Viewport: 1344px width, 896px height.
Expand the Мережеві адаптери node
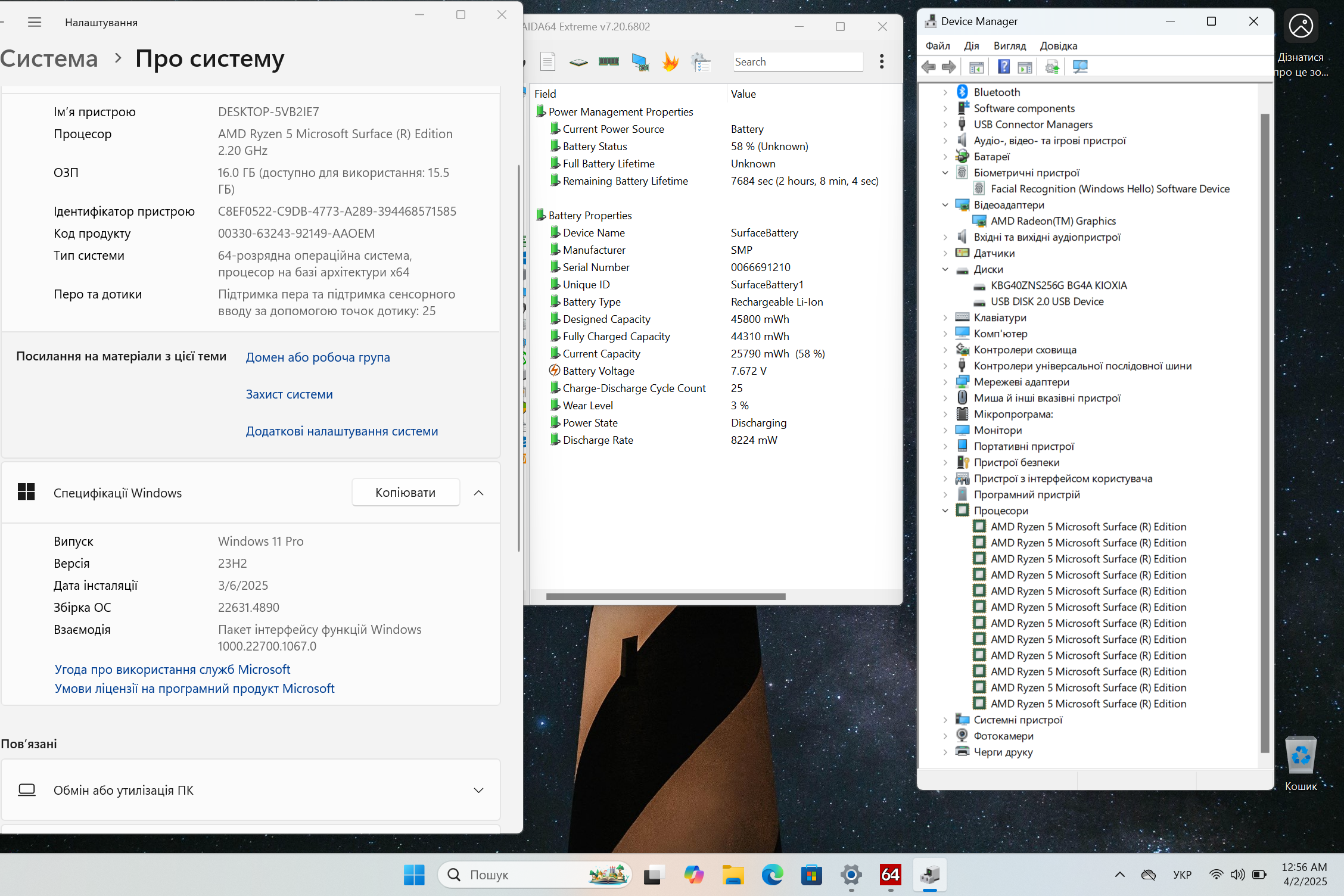[x=945, y=382]
